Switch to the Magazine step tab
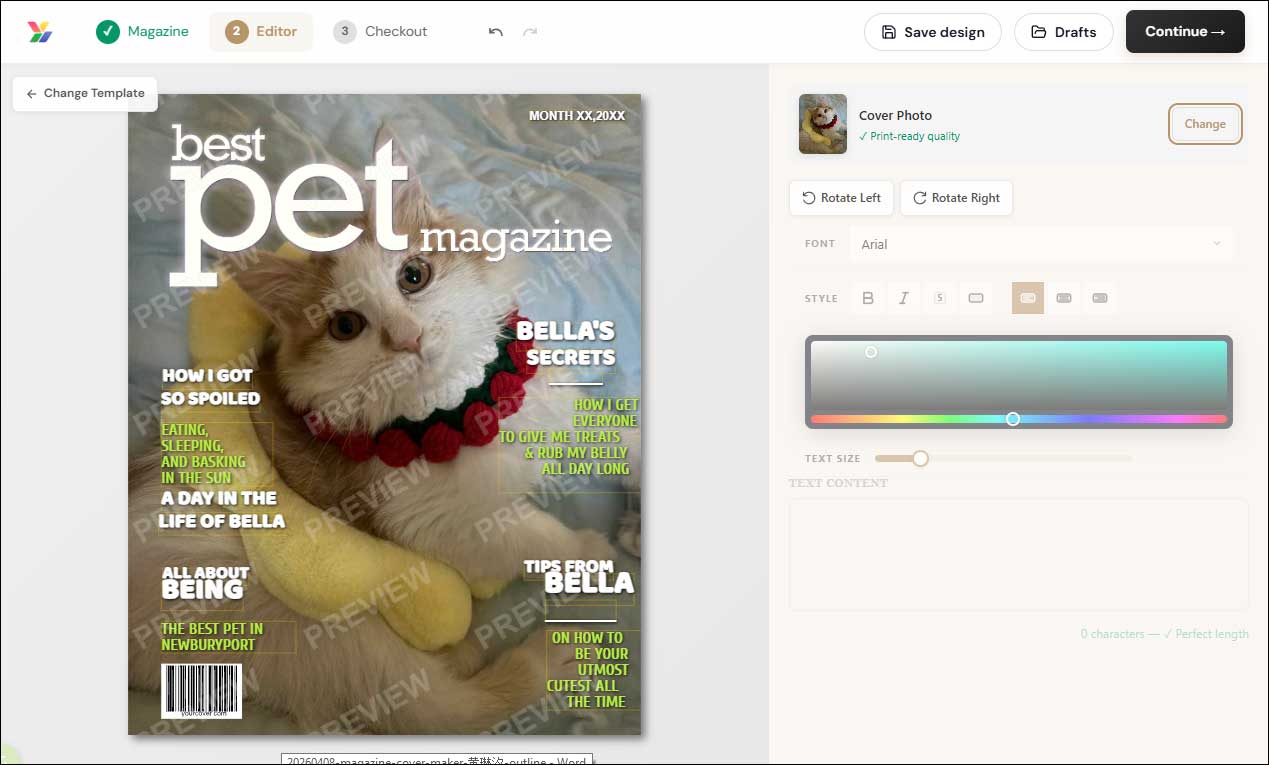The height and width of the screenshot is (765, 1269). pyautogui.click(x=142, y=31)
